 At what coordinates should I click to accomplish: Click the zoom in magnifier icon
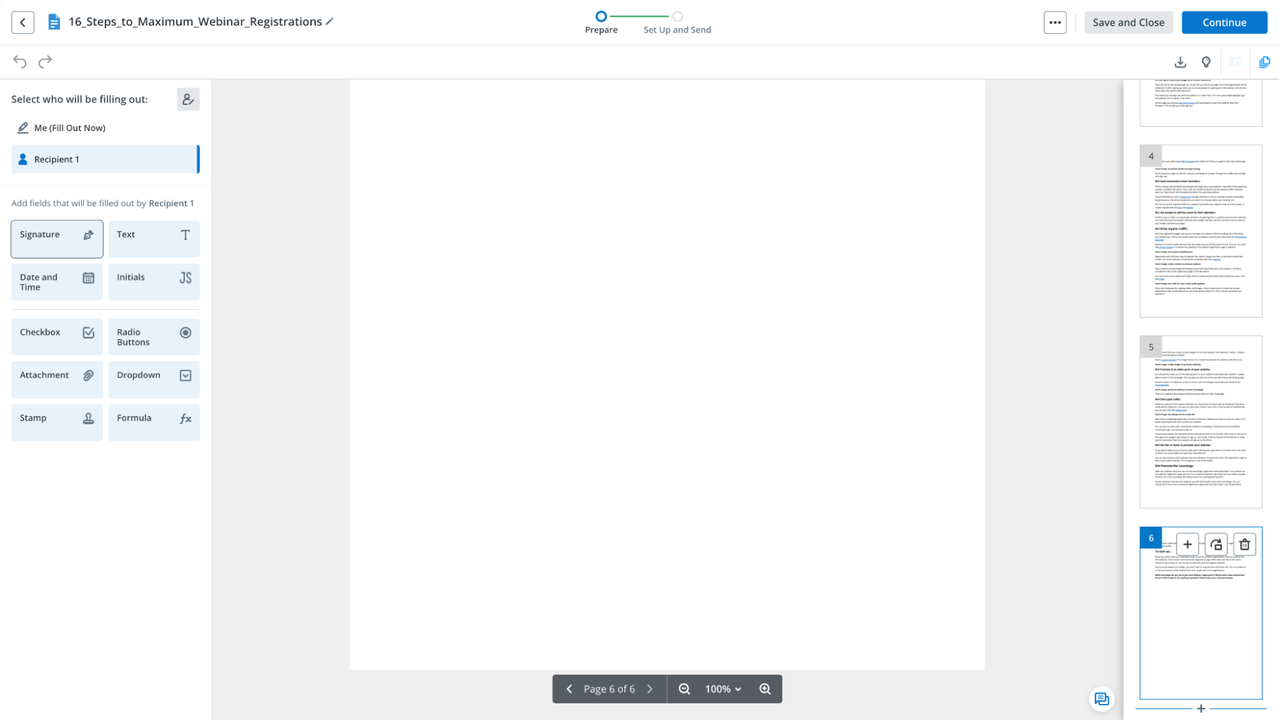pyautogui.click(x=765, y=689)
